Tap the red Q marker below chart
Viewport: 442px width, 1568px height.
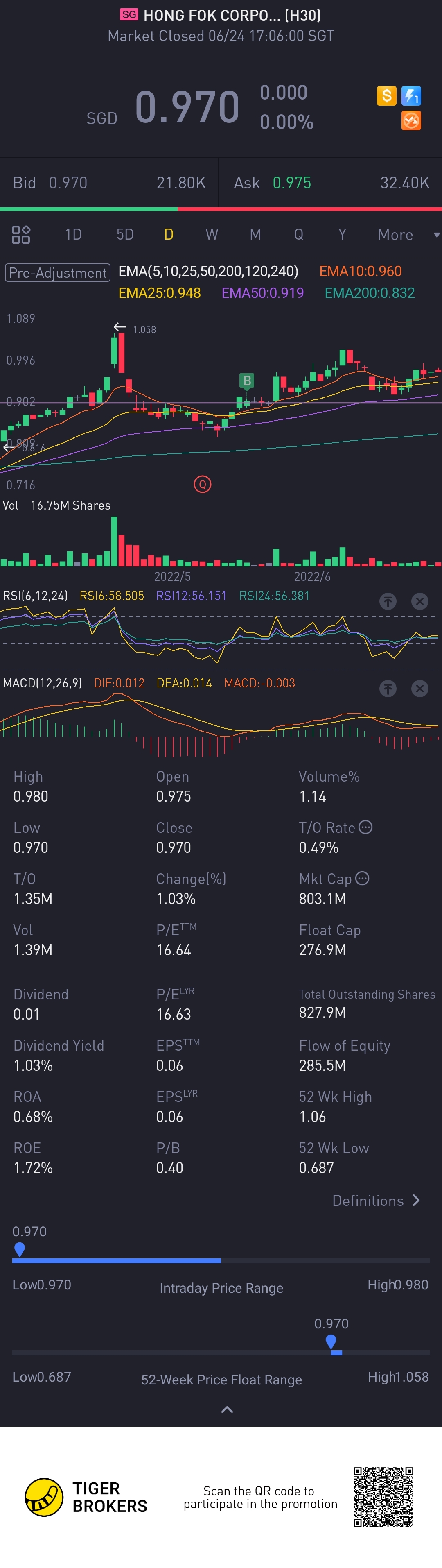pos(203,485)
